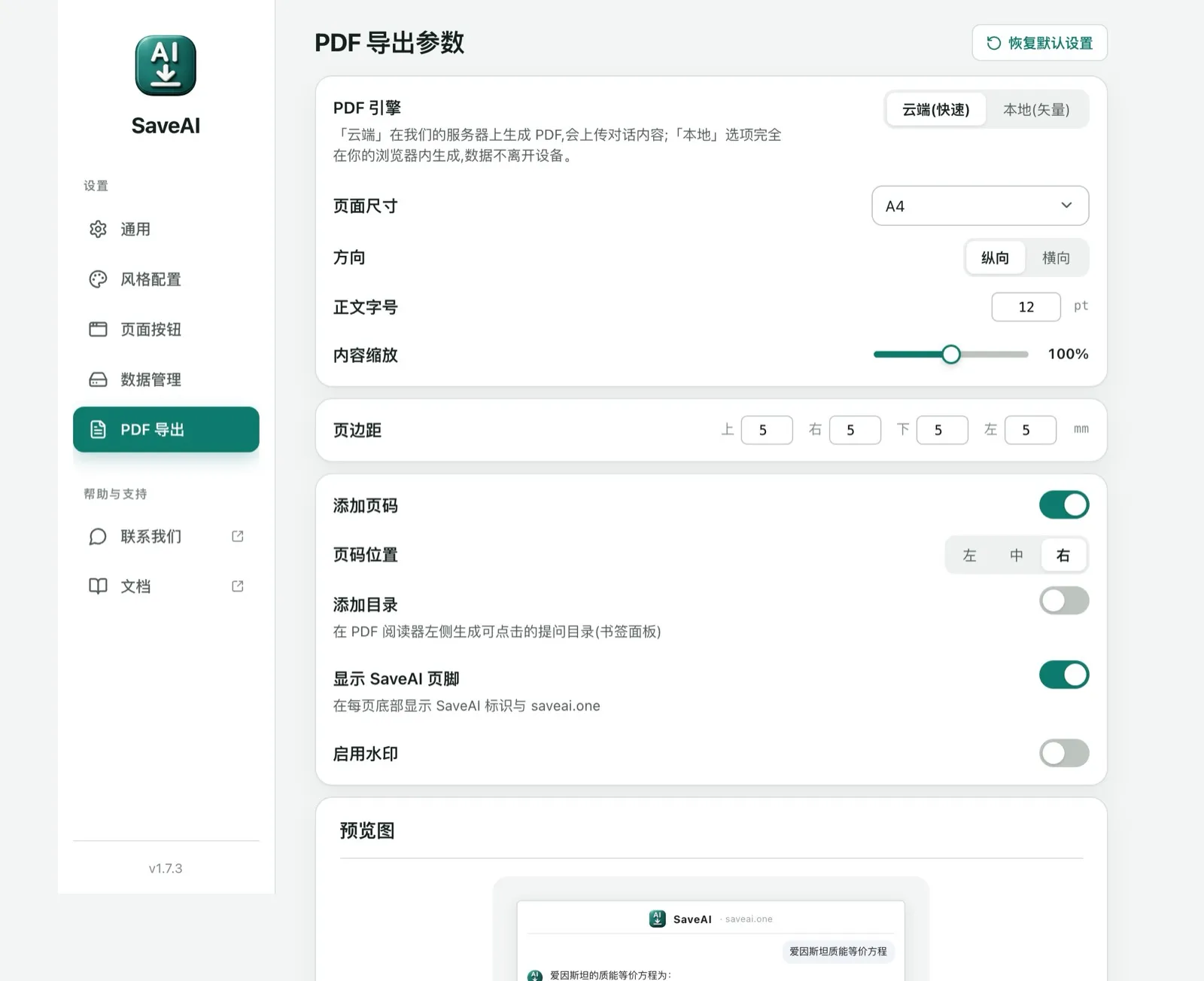Click 恢复默认设置 button
1204x981 pixels.
[1039, 43]
